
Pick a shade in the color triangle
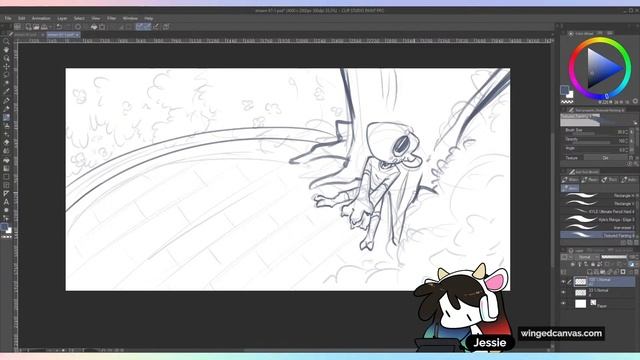pos(602,69)
